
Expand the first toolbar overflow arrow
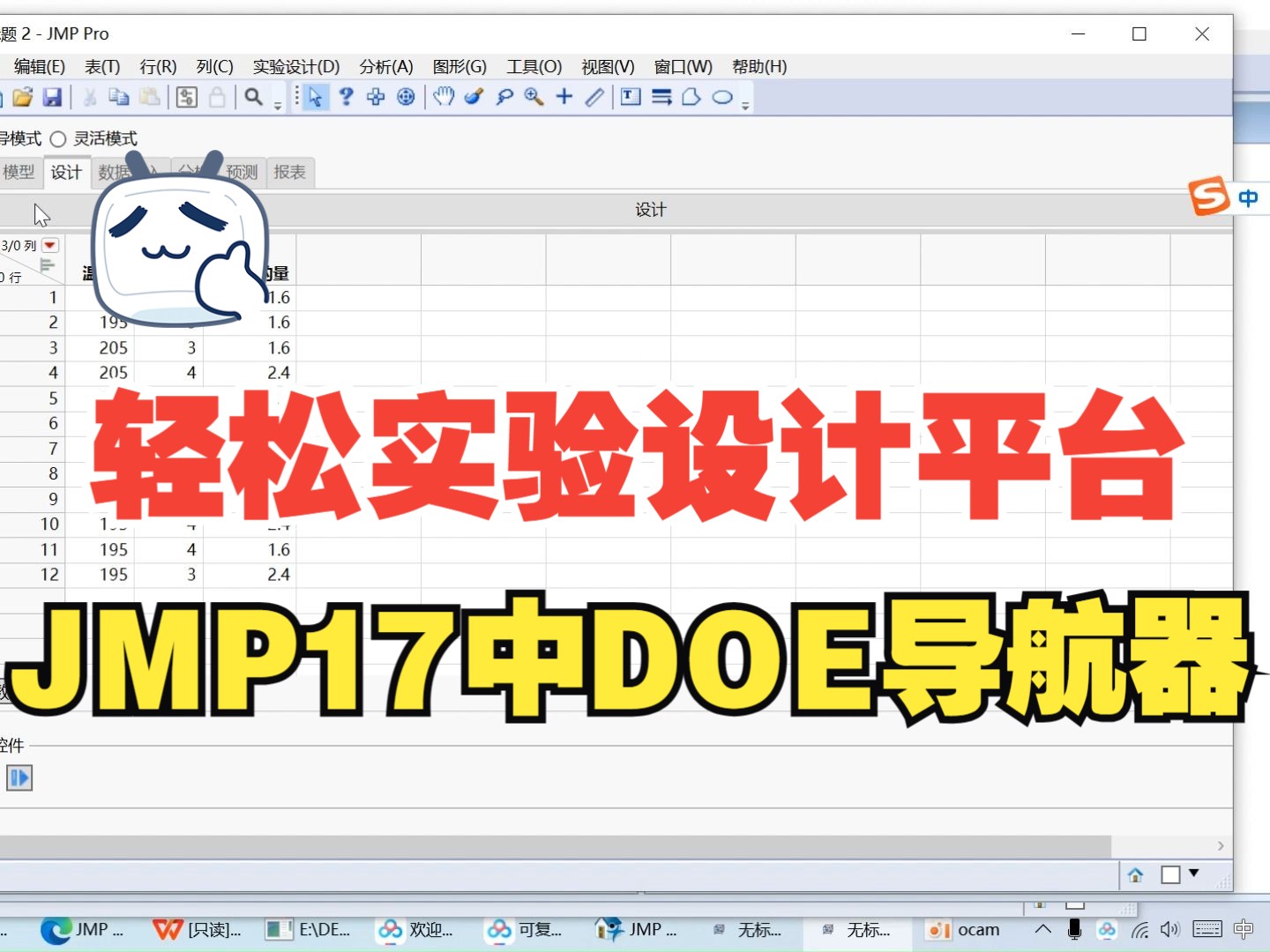[278, 105]
